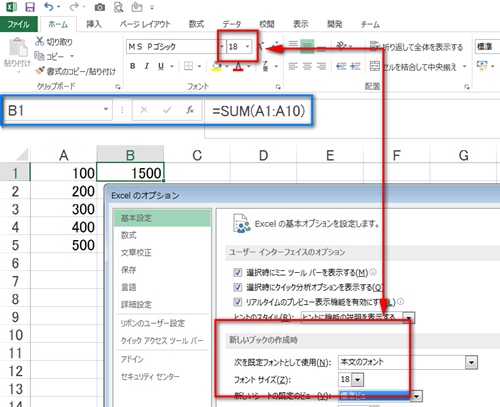Image resolution: width=500 pixels, height=407 pixels.
Task: Click the formula bar Cancel X icon
Action: click(144, 110)
